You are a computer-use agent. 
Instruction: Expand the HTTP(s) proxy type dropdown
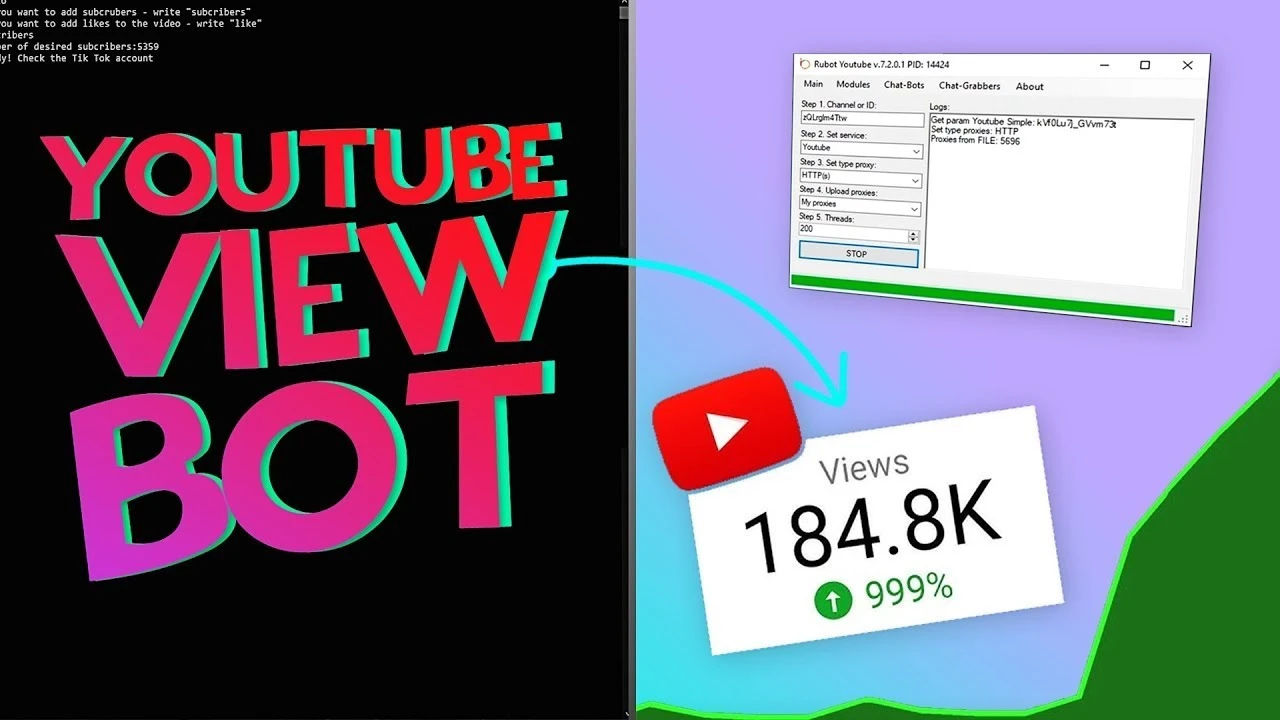[x=915, y=181]
